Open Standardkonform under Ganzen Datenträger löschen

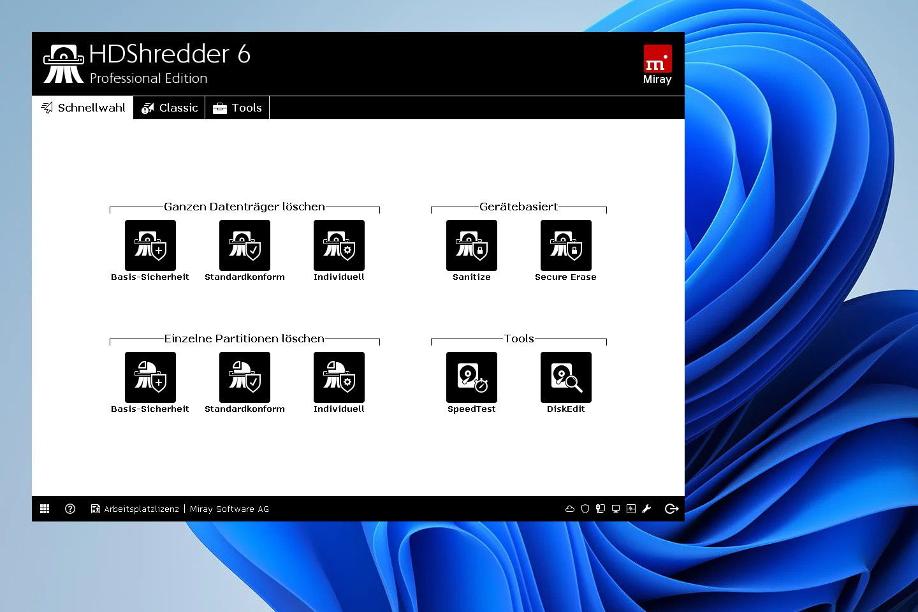tap(245, 245)
